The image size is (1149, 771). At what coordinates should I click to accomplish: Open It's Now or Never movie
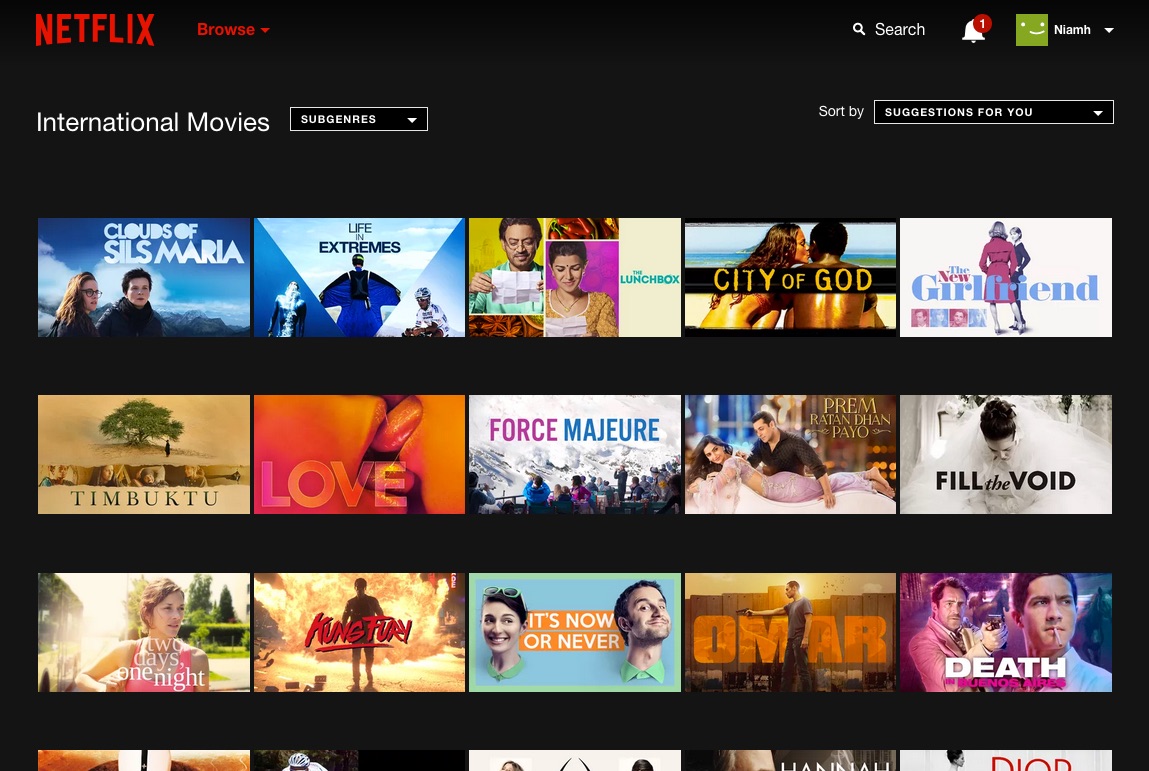click(574, 632)
